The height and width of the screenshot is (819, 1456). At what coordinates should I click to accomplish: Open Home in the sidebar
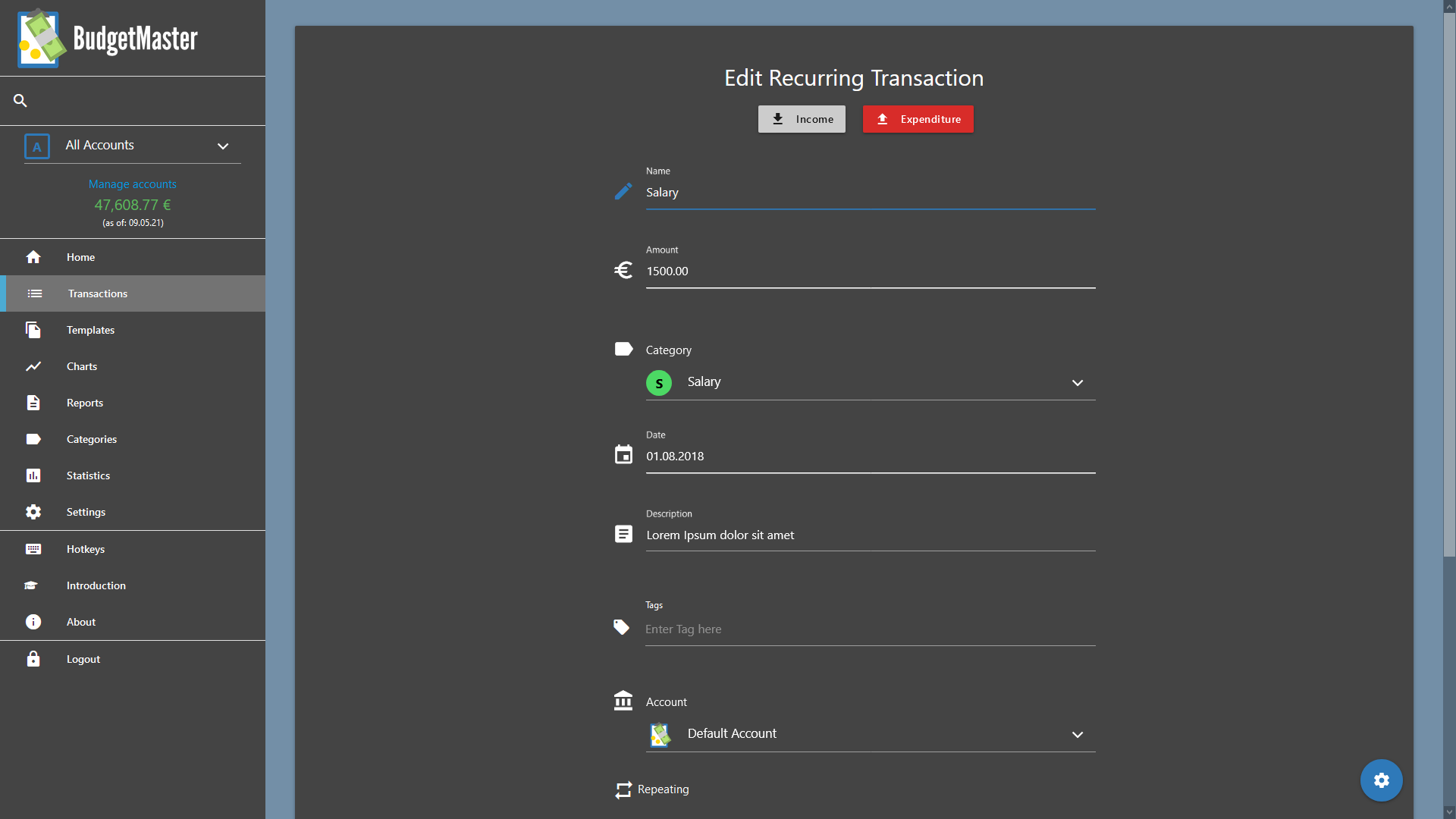click(x=133, y=257)
